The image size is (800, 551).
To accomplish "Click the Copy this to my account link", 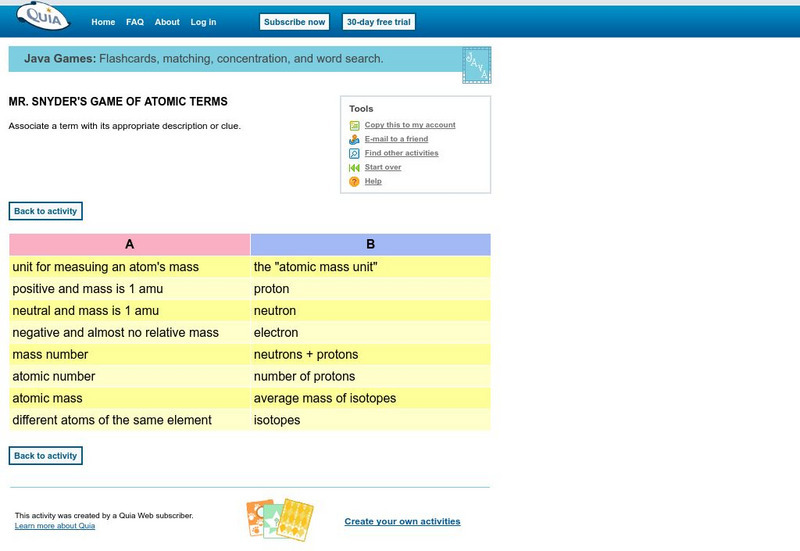I will click(x=410, y=125).
